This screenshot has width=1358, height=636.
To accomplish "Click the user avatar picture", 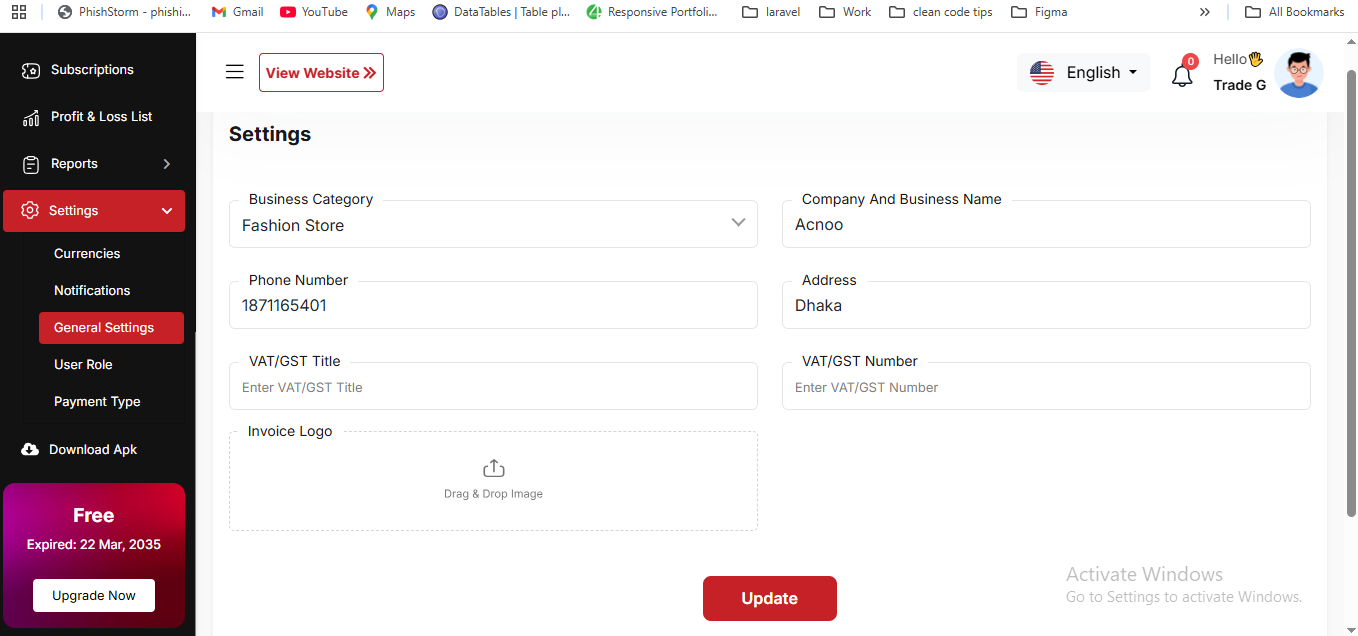I will coord(1298,74).
